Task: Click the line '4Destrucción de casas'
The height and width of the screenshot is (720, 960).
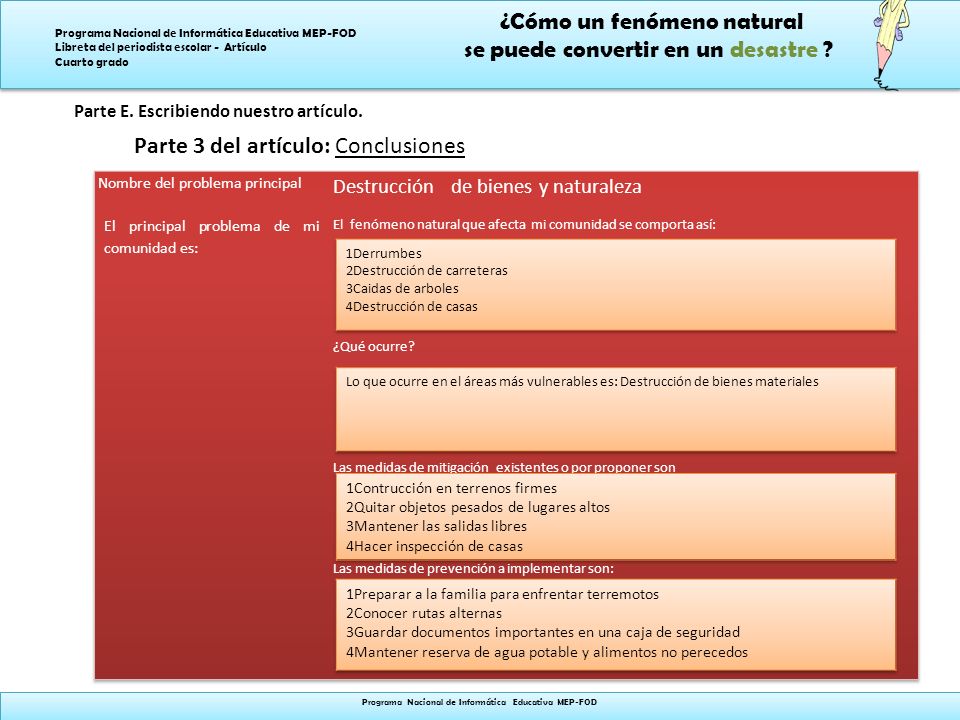Action: (x=411, y=306)
